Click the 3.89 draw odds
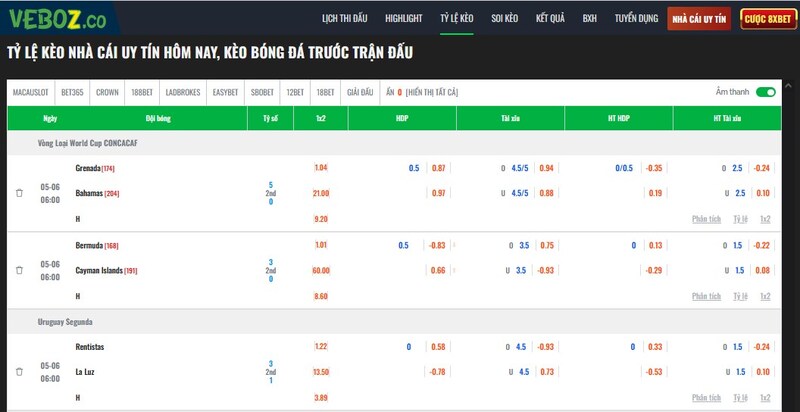 (x=321, y=397)
